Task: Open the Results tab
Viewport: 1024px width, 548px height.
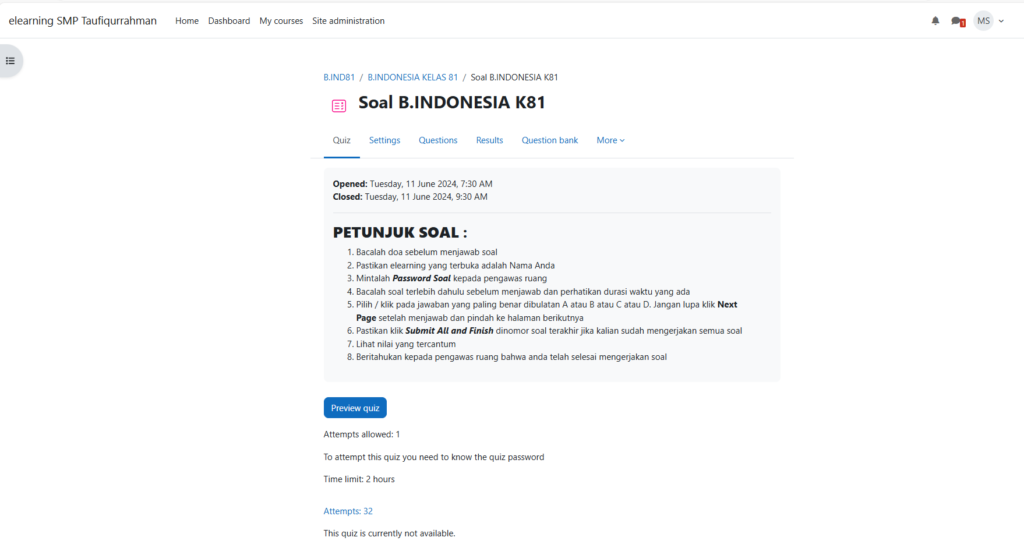Action: coord(489,141)
